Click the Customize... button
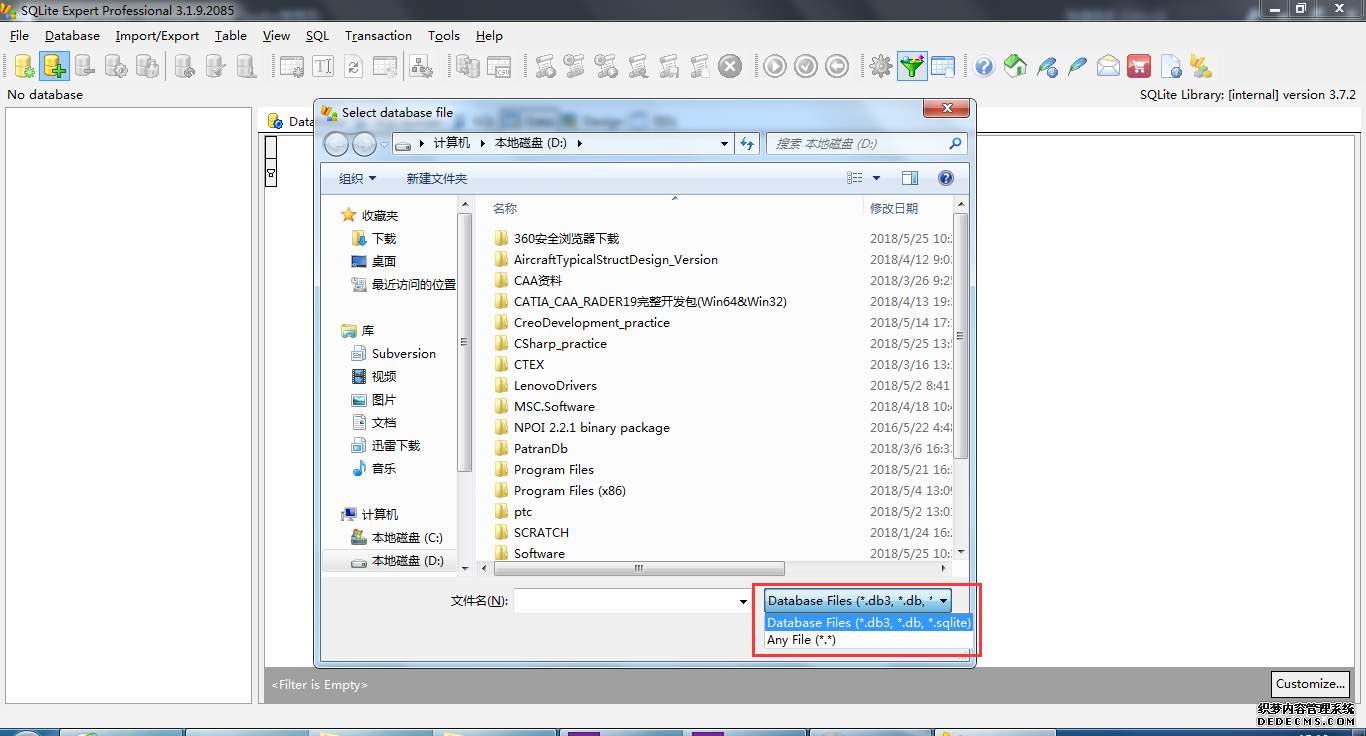The height and width of the screenshot is (736, 1366). point(1310,684)
